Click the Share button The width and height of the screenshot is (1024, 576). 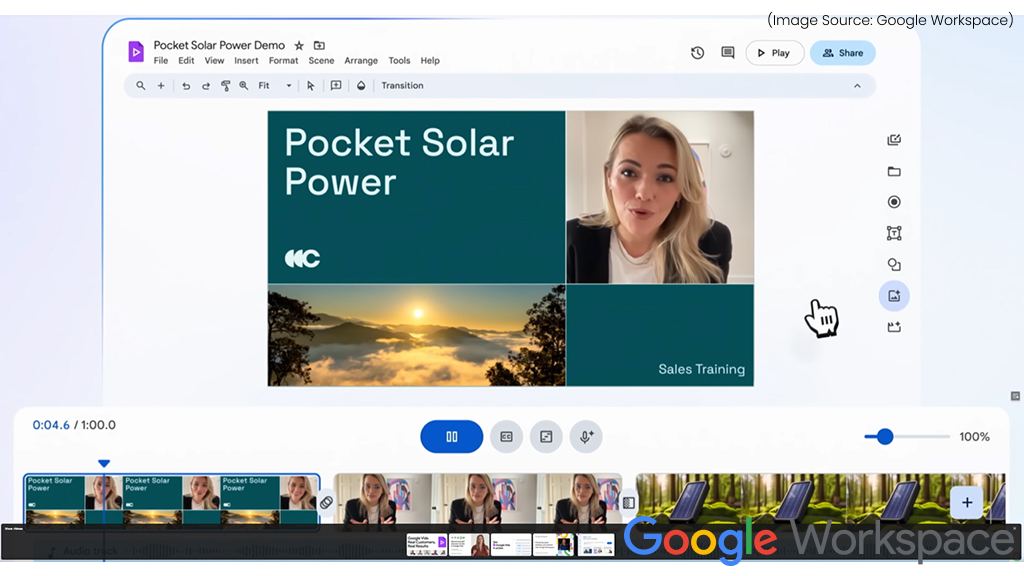[x=842, y=53]
